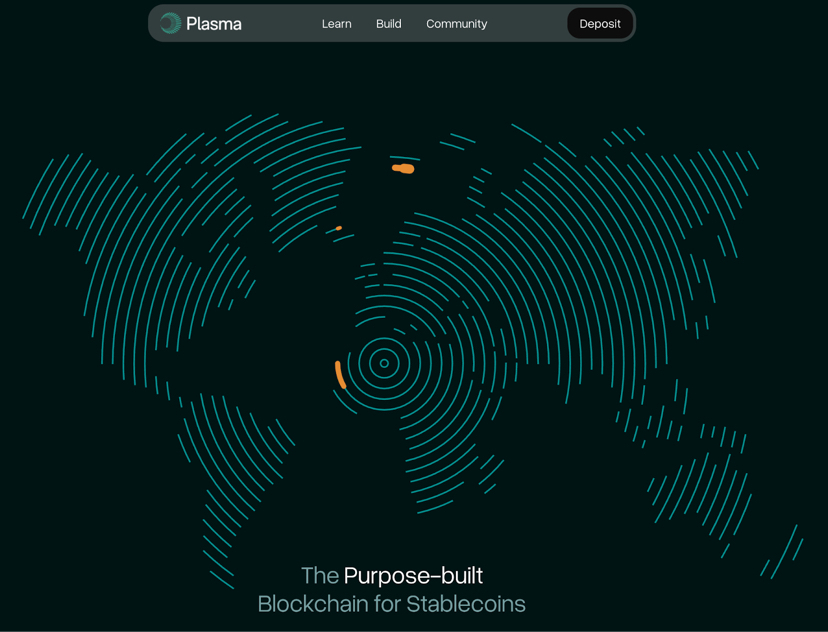828x632 pixels.
Task: Open the Community menu
Action: click(457, 24)
